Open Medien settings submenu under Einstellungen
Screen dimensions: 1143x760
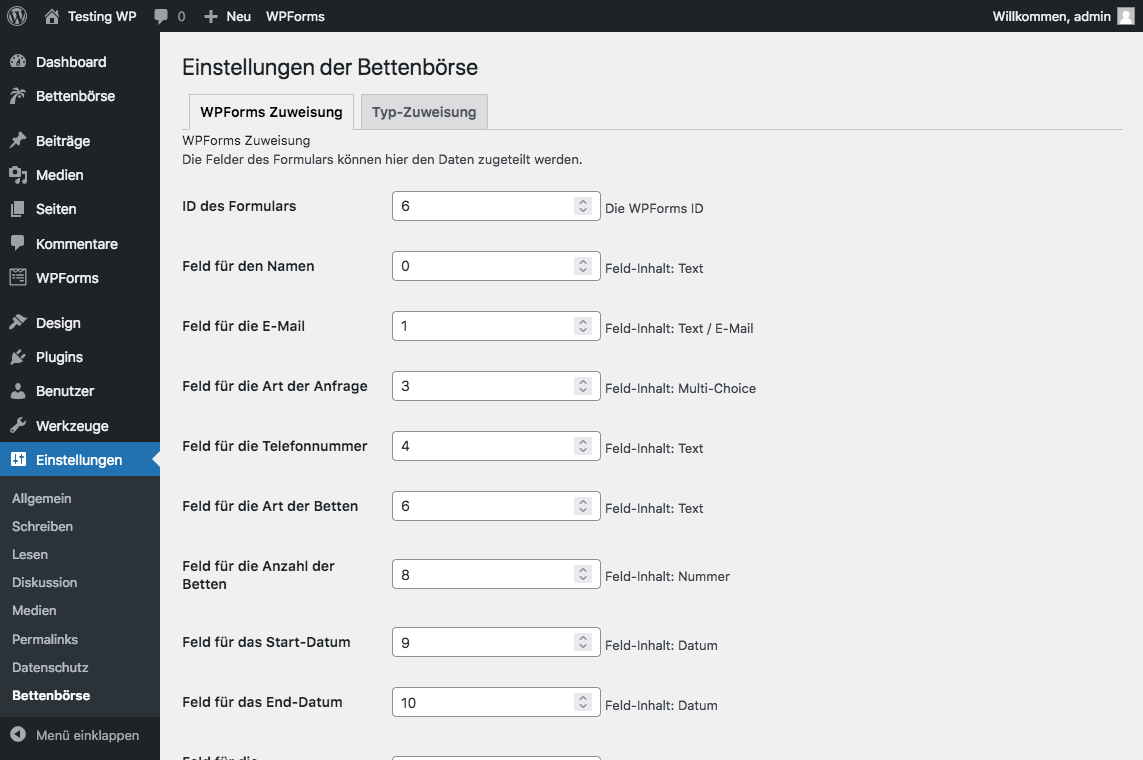[34, 611]
